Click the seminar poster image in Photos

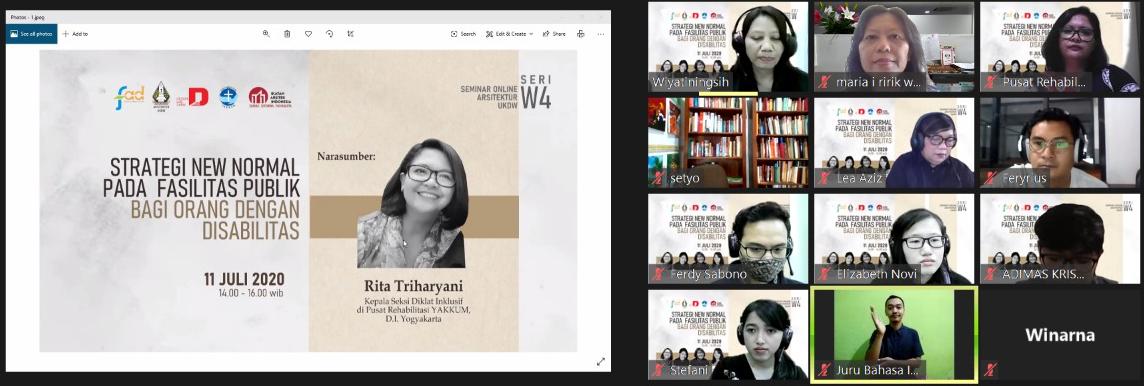pos(309,201)
